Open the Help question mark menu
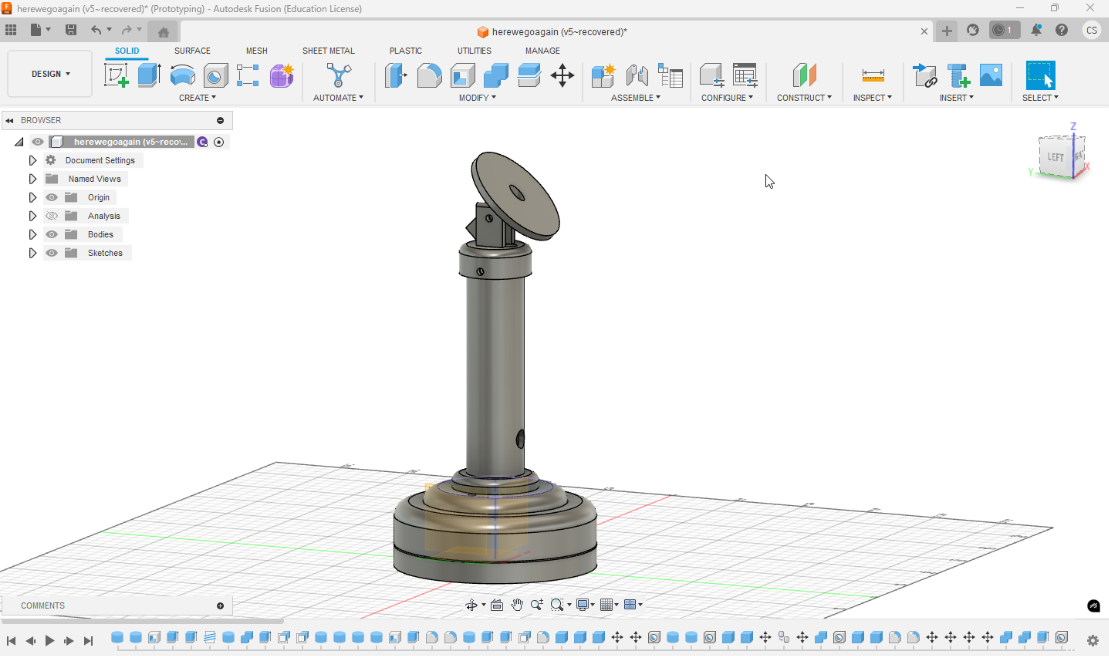Screen dimensions: 1109x656 (x=1062, y=30)
